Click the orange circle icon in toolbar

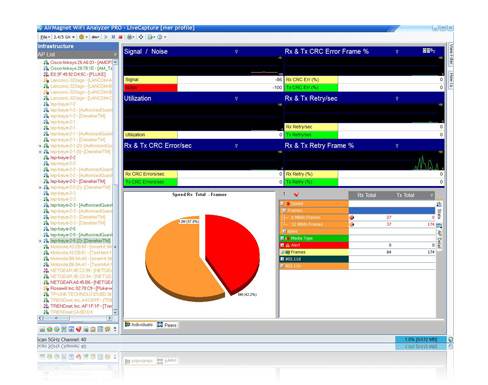pyautogui.click(x=81, y=37)
